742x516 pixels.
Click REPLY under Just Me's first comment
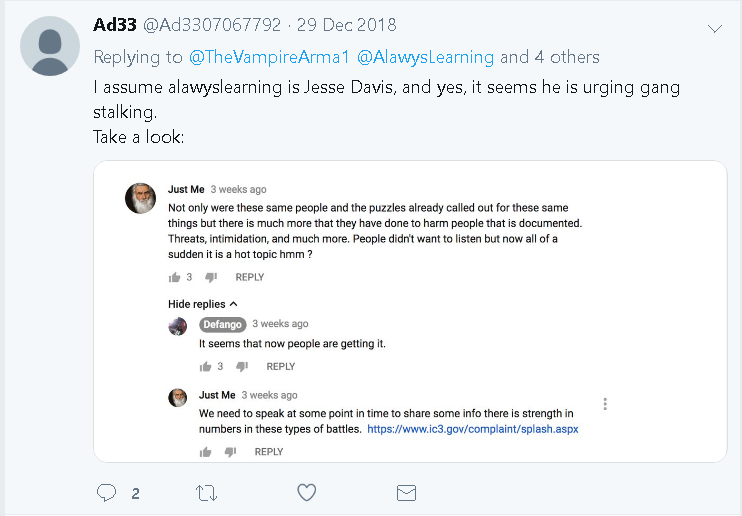point(250,277)
